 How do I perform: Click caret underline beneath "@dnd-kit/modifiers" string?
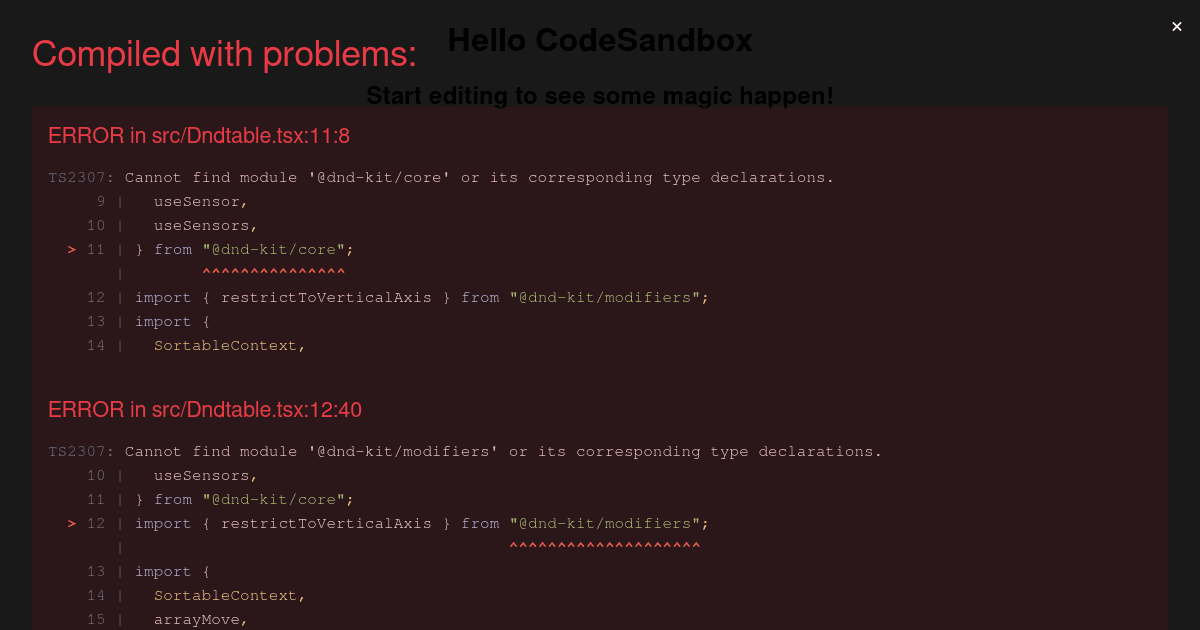coord(604,546)
